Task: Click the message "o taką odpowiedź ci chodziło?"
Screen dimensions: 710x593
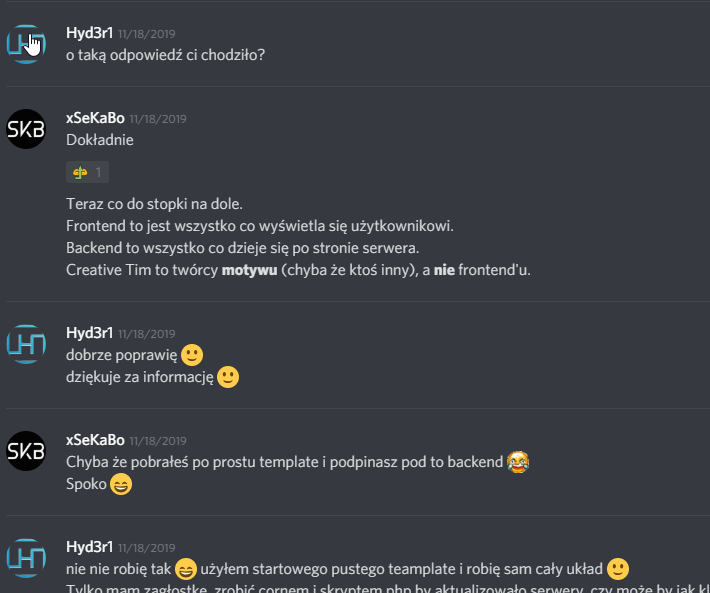Action: [165, 55]
